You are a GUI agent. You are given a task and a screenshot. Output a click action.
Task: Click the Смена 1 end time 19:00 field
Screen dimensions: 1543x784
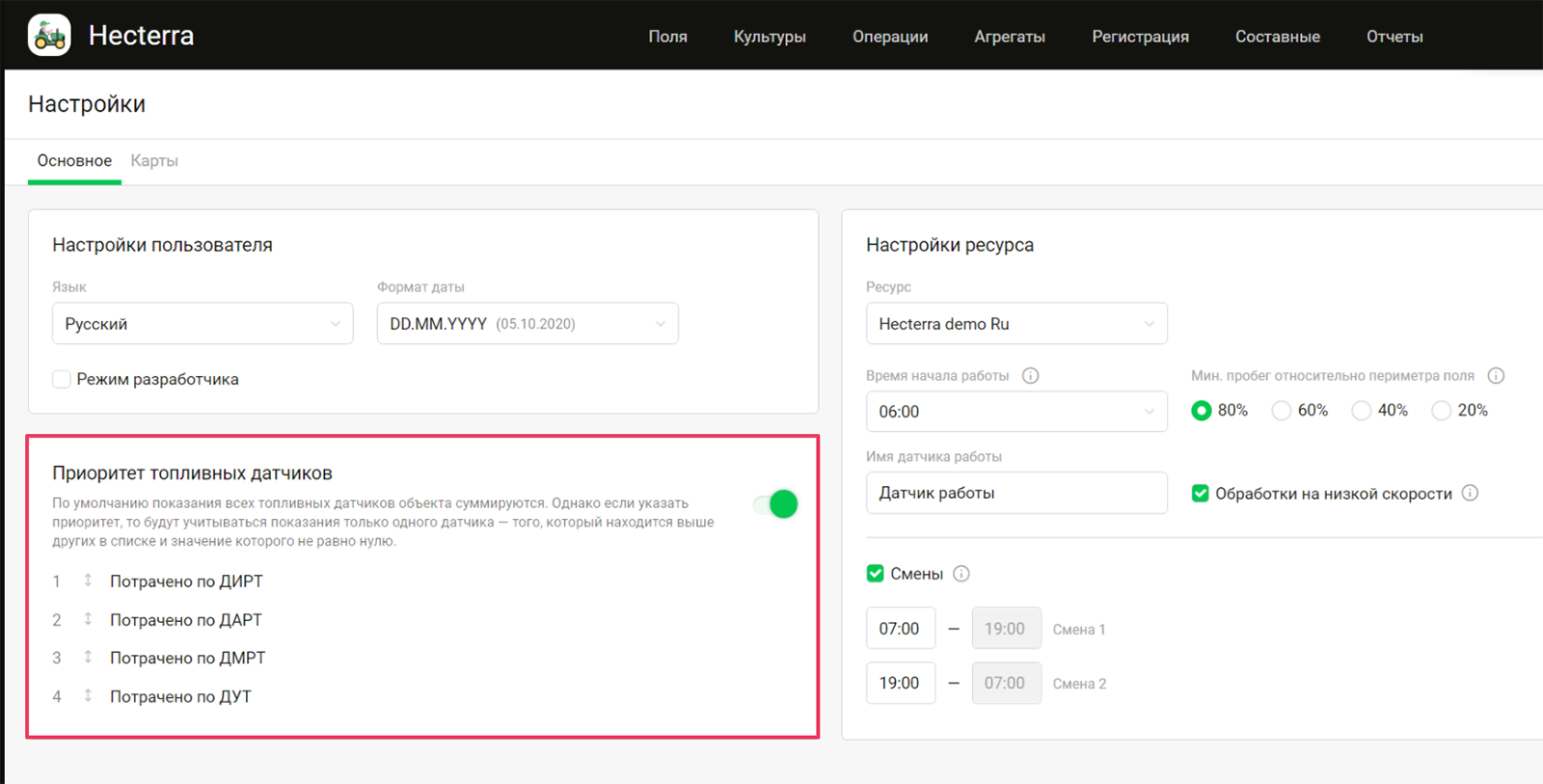[1007, 629]
